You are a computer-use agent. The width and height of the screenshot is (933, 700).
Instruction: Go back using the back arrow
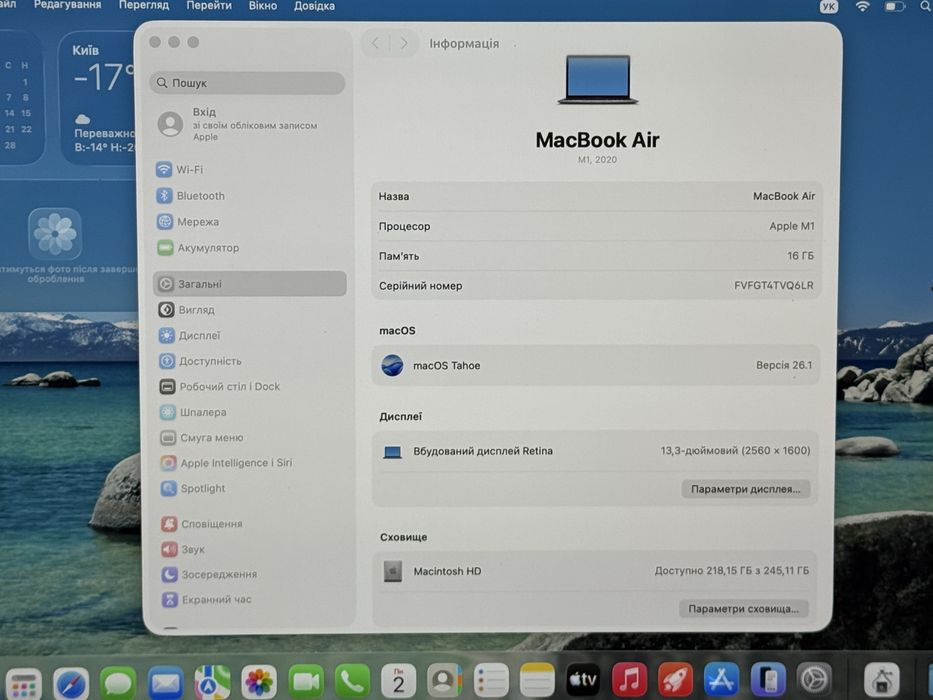375,43
